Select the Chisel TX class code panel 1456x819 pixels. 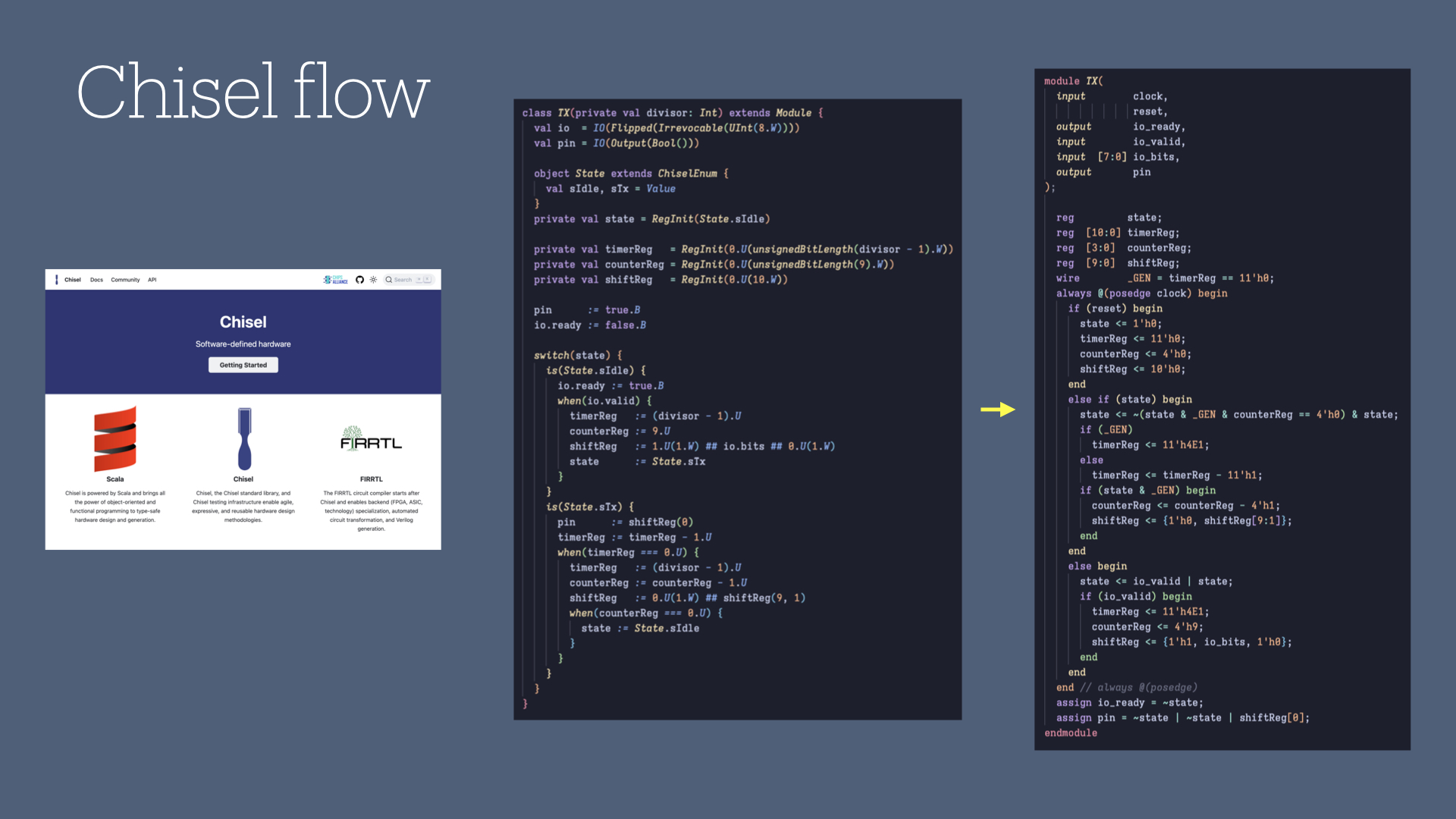point(737,409)
